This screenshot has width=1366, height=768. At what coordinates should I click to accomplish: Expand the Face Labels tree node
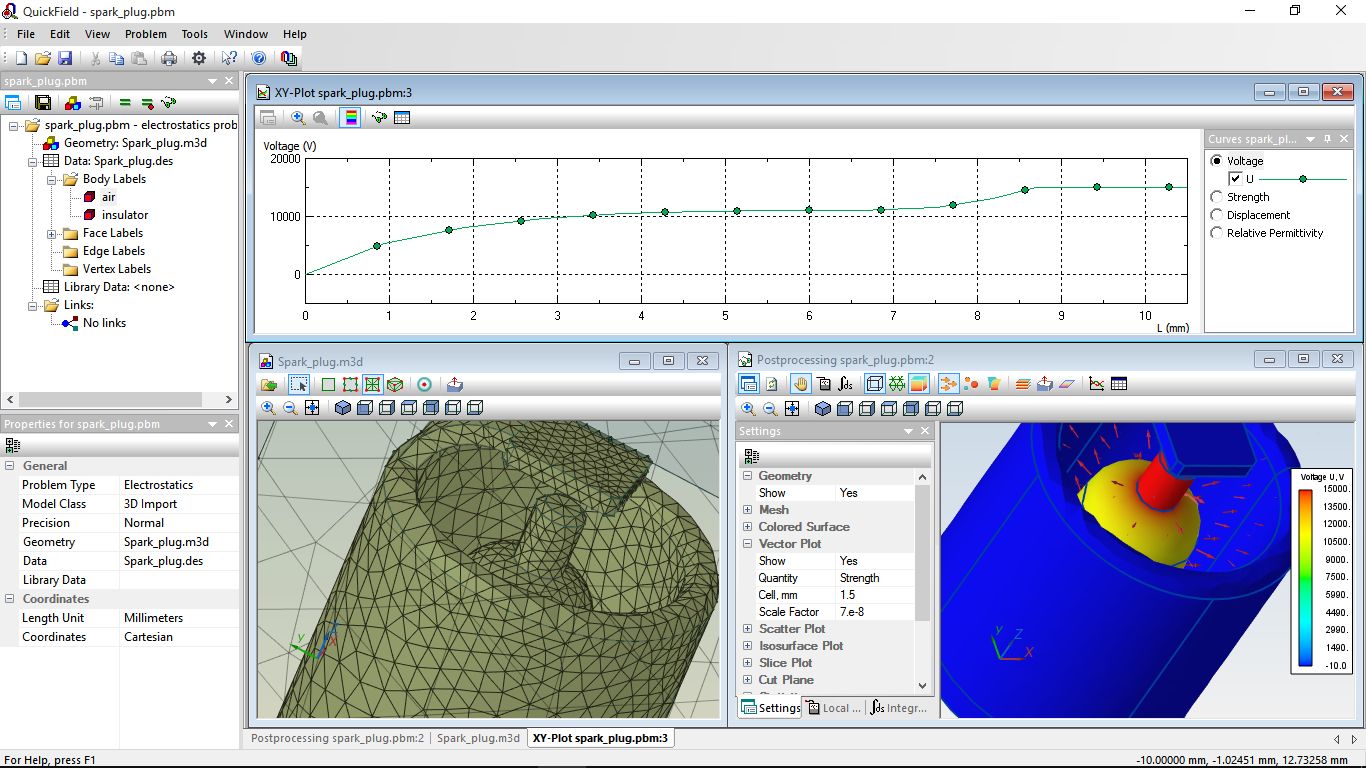coord(52,233)
